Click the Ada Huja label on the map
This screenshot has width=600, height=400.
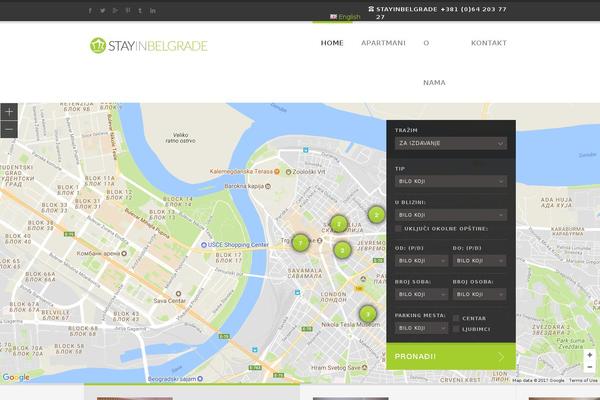pyautogui.click(x=556, y=202)
